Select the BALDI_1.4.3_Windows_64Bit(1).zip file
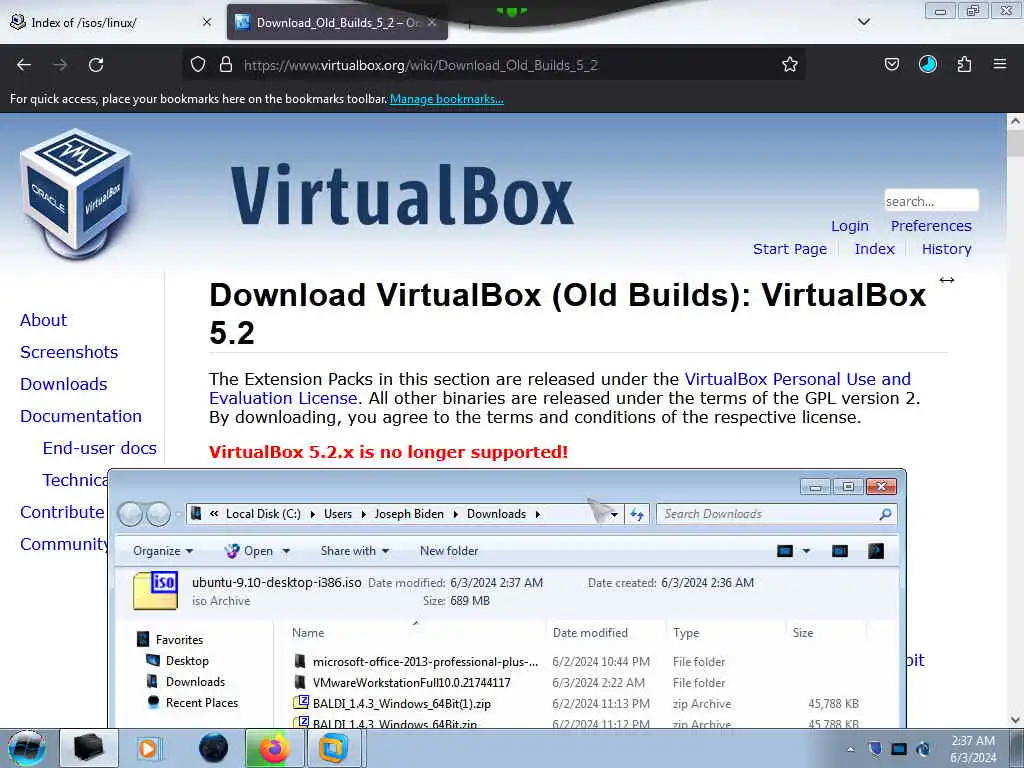 pyautogui.click(x=402, y=703)
